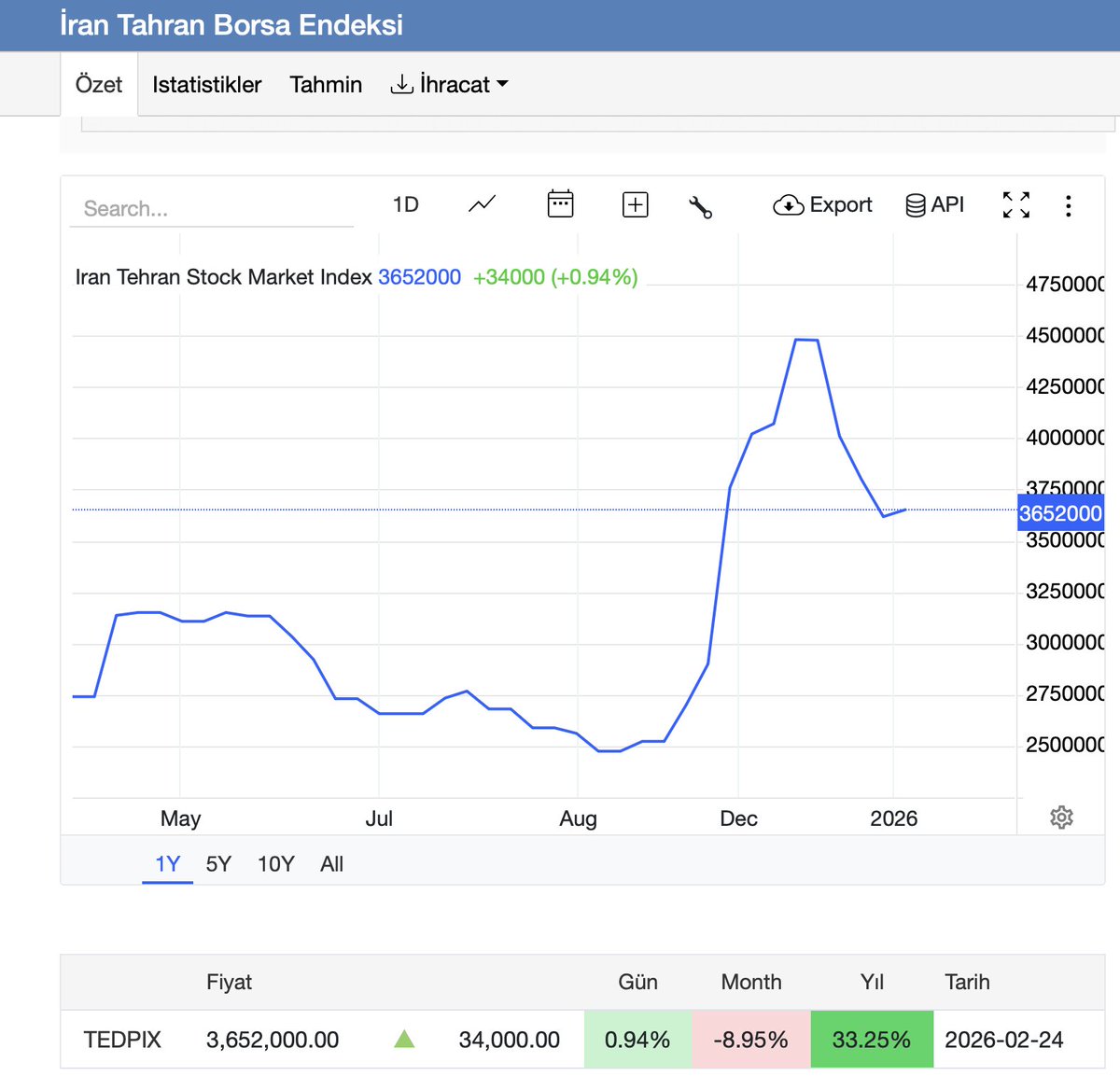Click the İran Tahran Borsa Endeksi title
The width and height of the screenshot is (1120, 1076).
[231, 24]
